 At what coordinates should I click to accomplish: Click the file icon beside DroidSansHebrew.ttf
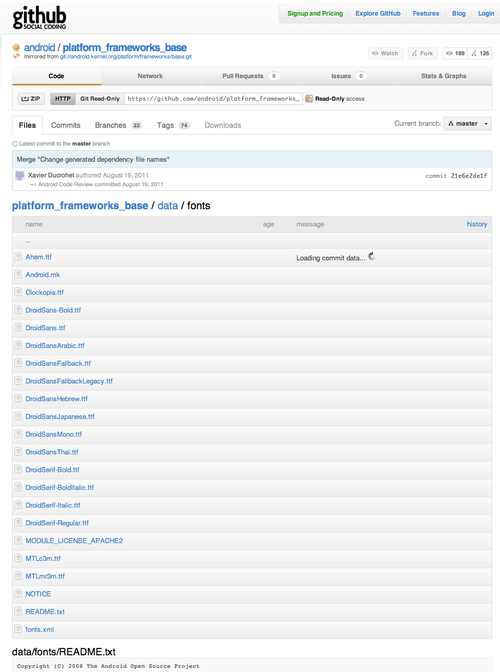point(18,398)
